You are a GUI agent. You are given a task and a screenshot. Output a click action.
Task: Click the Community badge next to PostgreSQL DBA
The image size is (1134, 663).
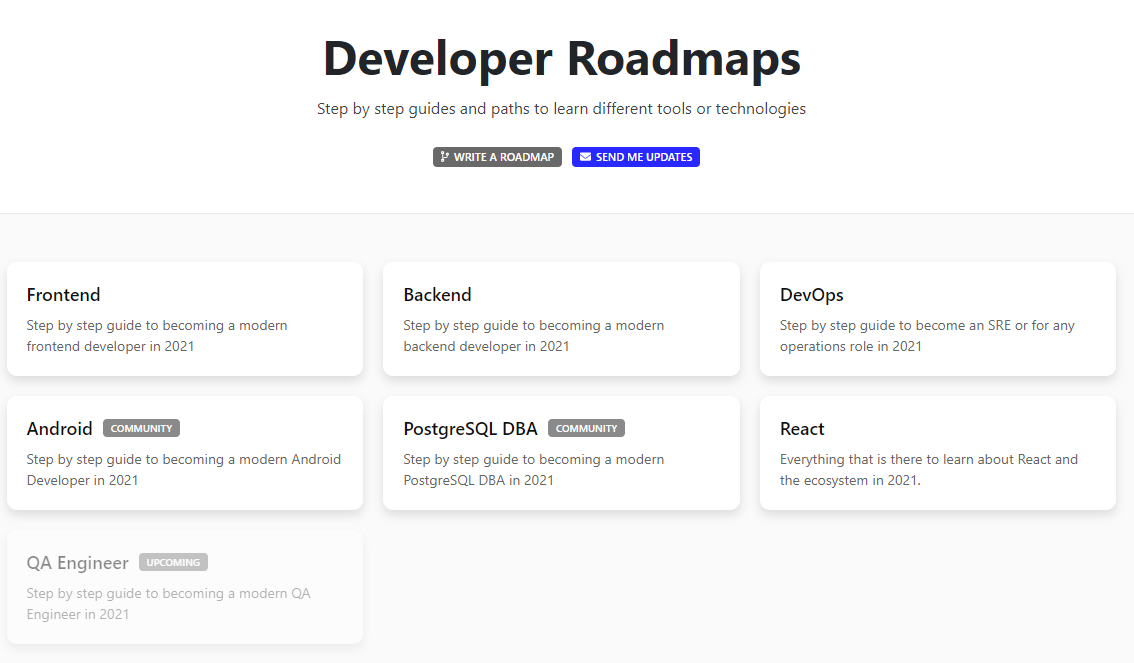click(587, 428)
